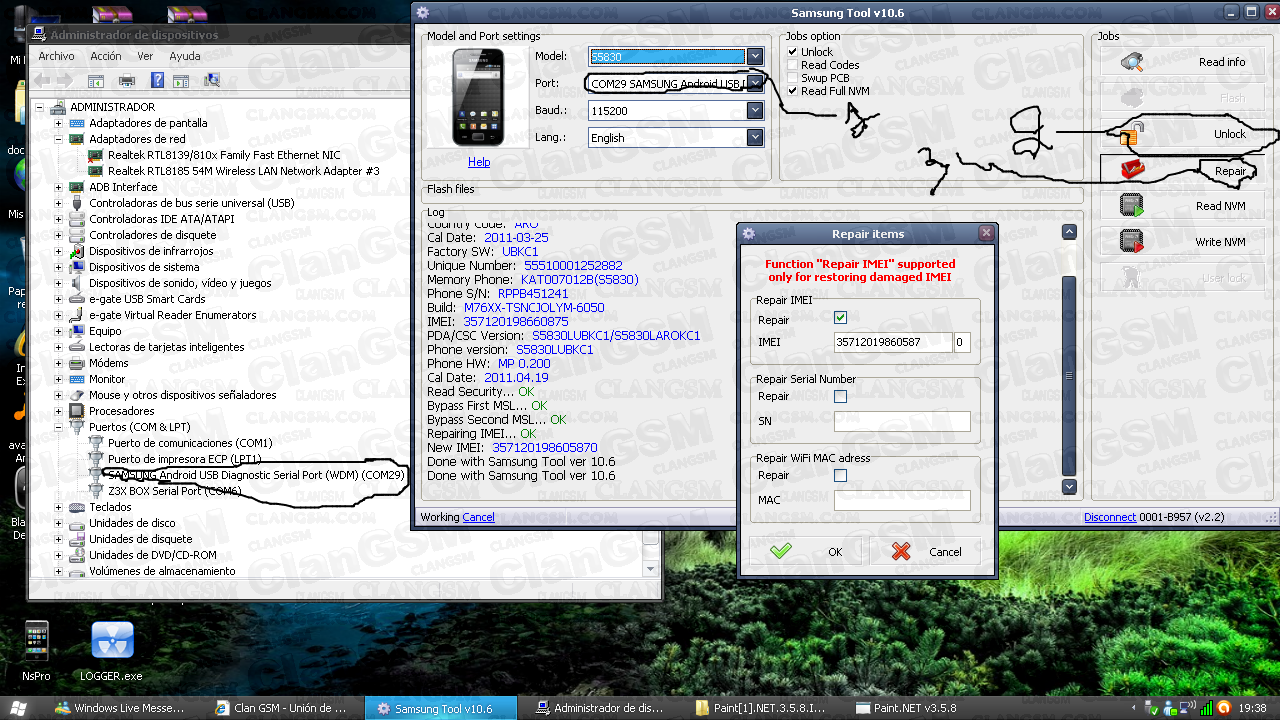Expand Unidades de disco node
This screenshot has width=1280, height=720.
coord(58,523)
